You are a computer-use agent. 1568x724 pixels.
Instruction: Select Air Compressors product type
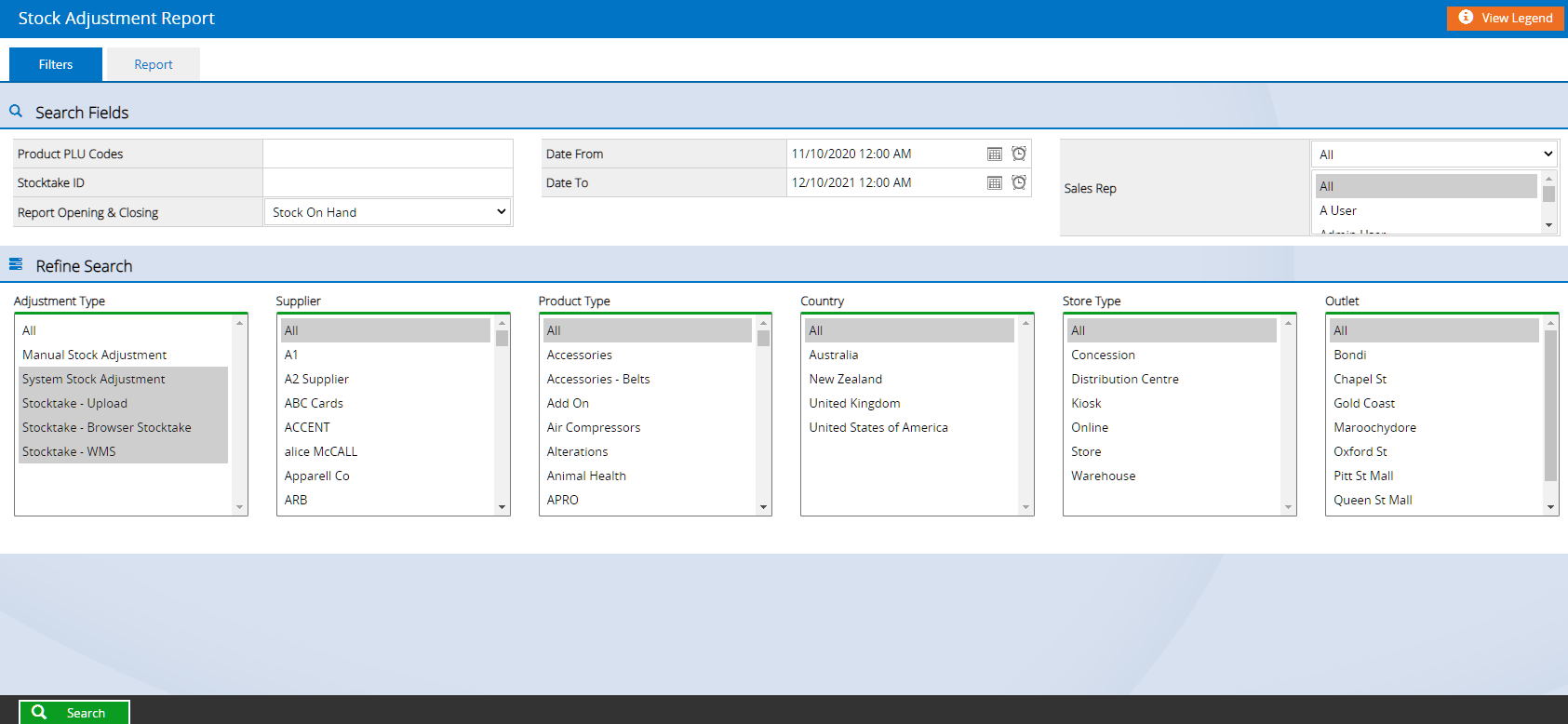click(x=648, y=427)
